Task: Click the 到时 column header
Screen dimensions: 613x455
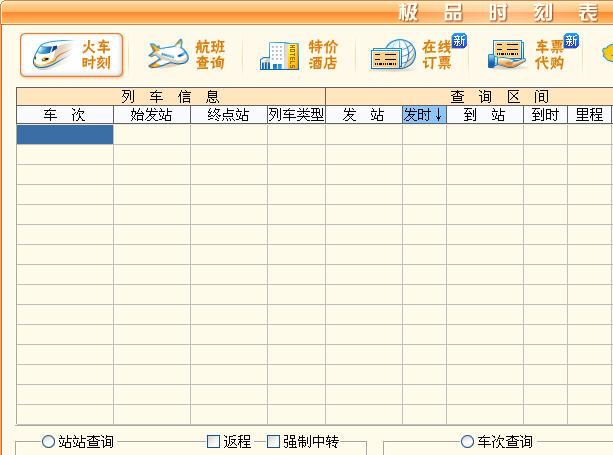Action: [545, 115]
